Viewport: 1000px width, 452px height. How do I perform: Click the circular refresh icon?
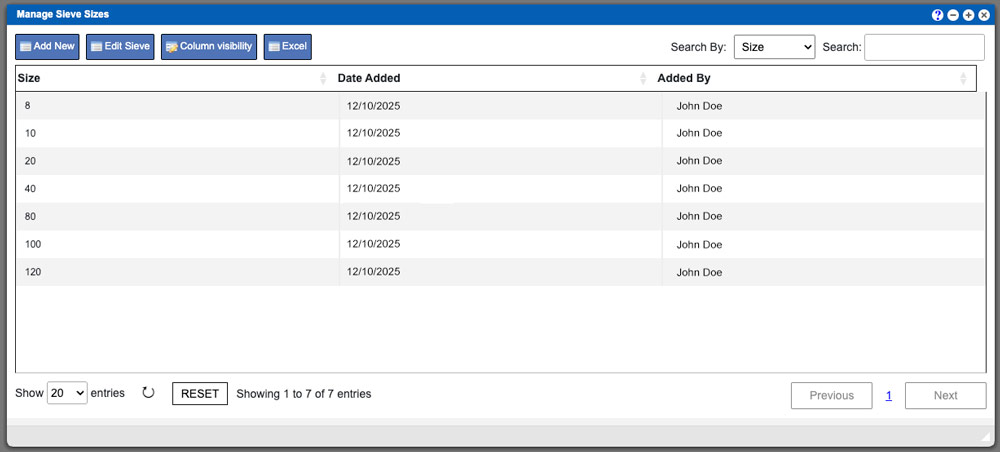point(148,393)
